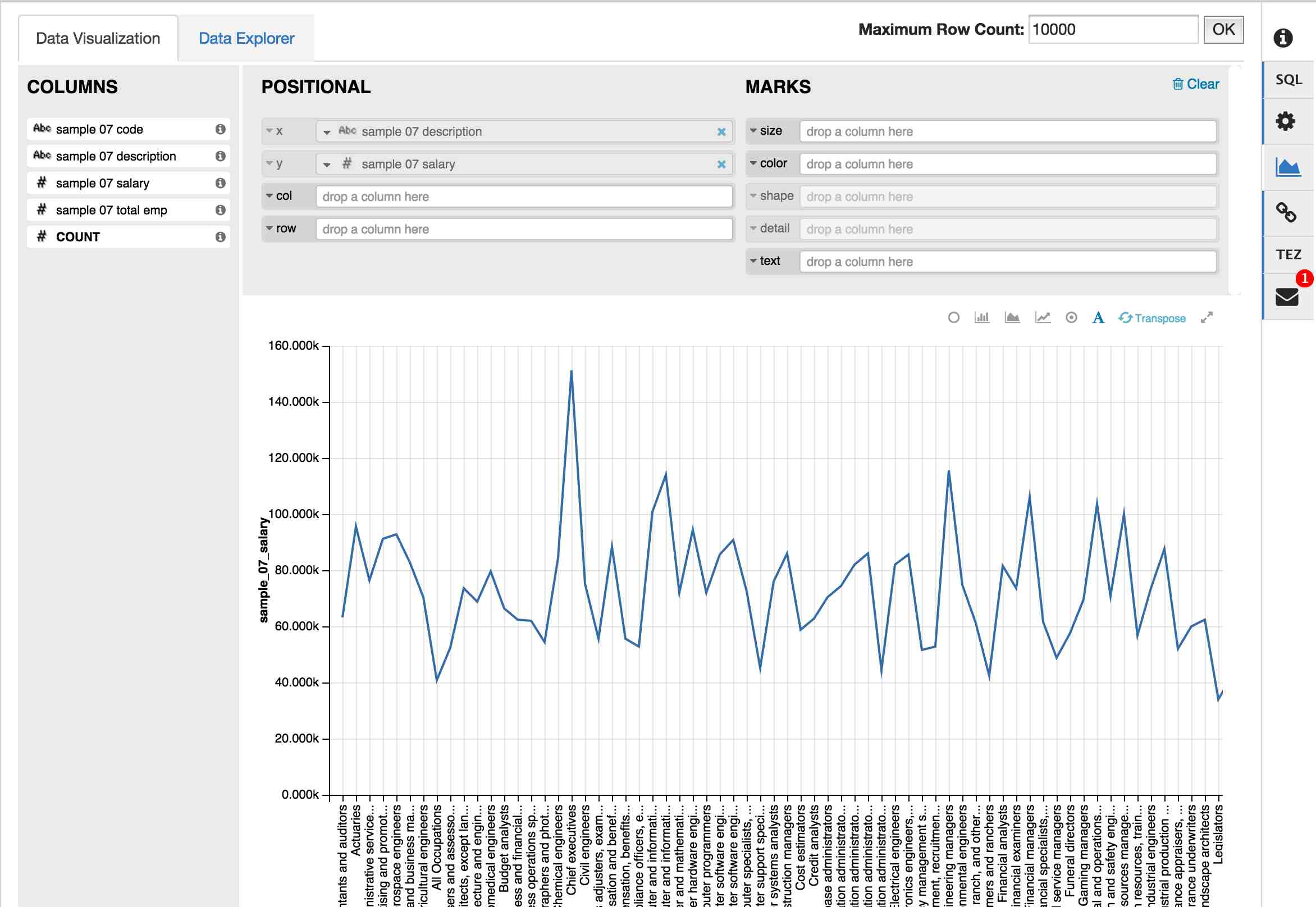Open the link icon in sidebar
Screen dimensions: 1316x907
[1286, 213]
